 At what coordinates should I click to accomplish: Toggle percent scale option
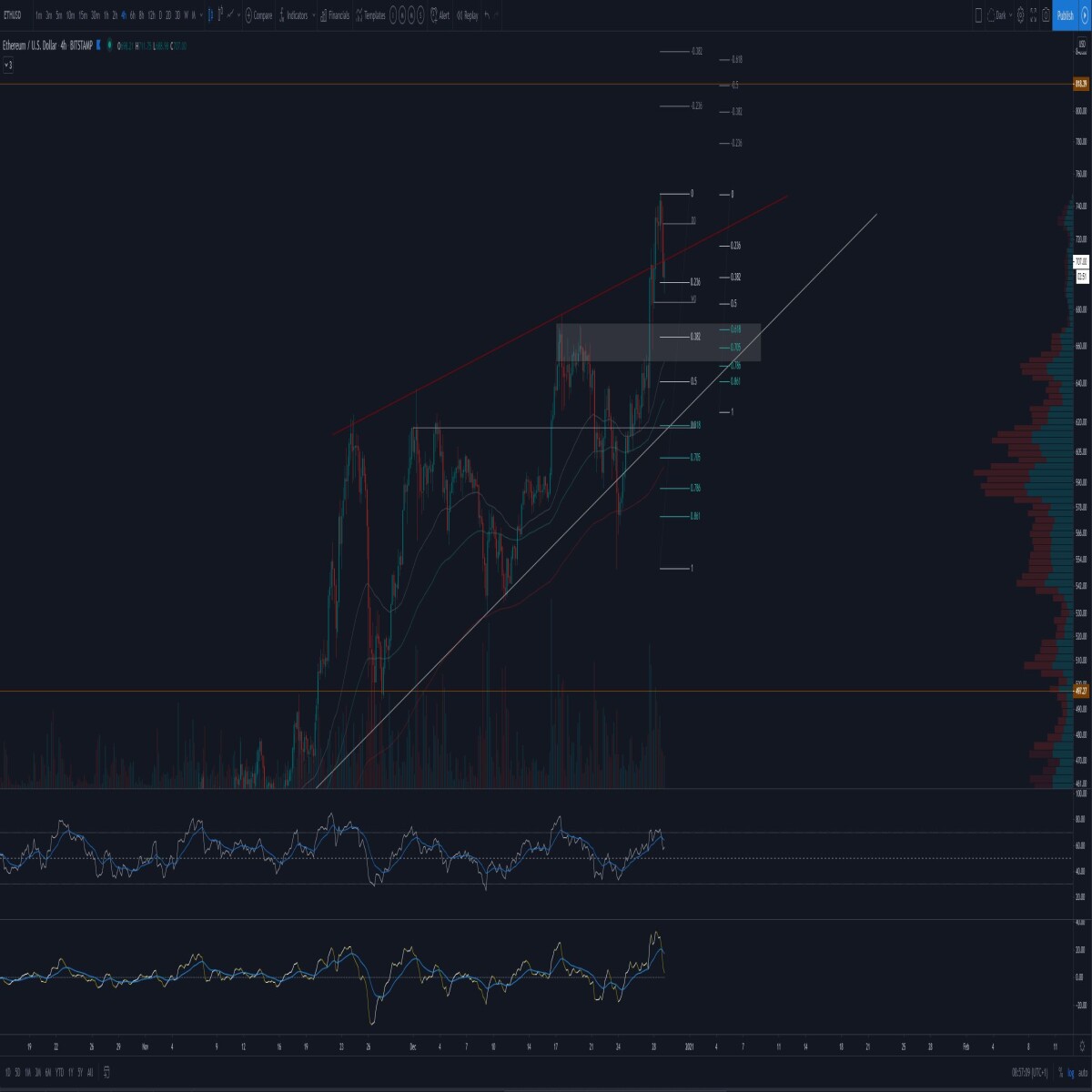[1061, 1074]
